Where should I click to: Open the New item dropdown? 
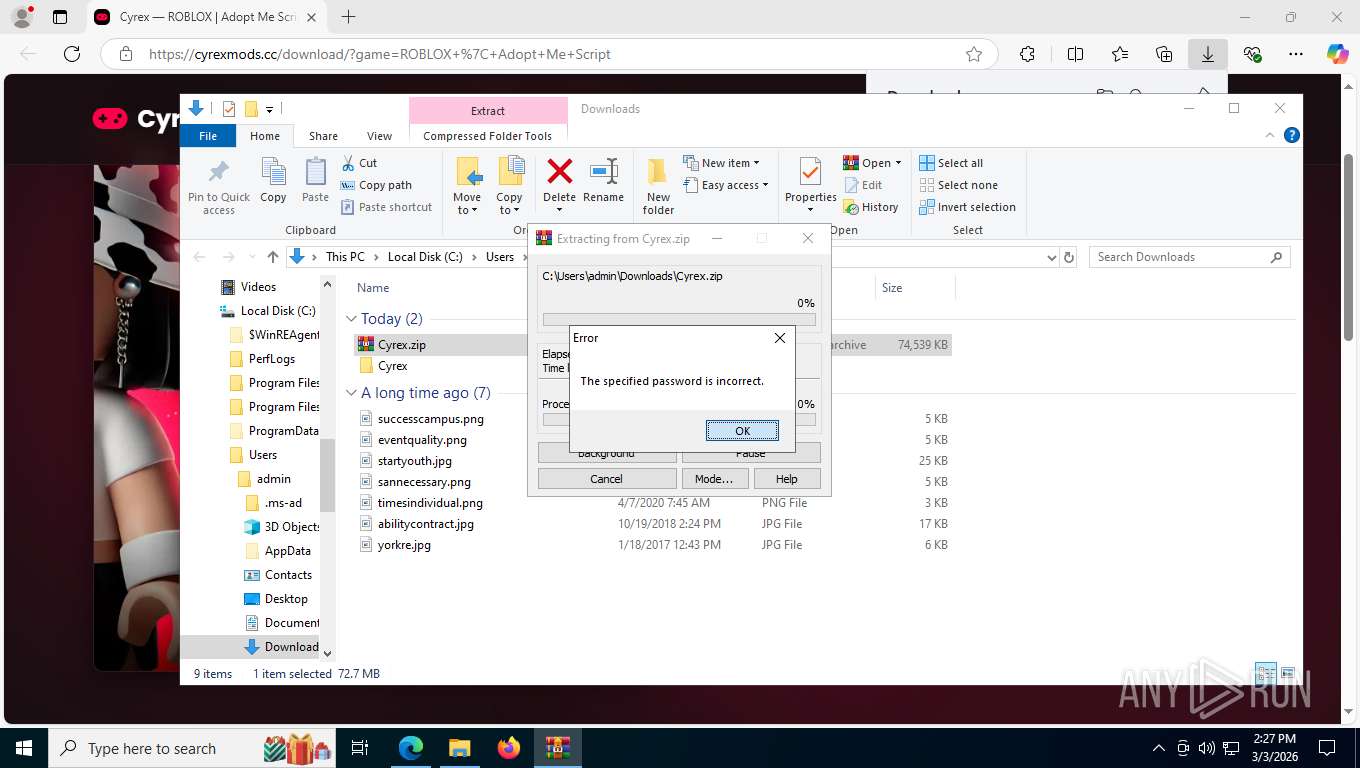[x=721, y=163]
